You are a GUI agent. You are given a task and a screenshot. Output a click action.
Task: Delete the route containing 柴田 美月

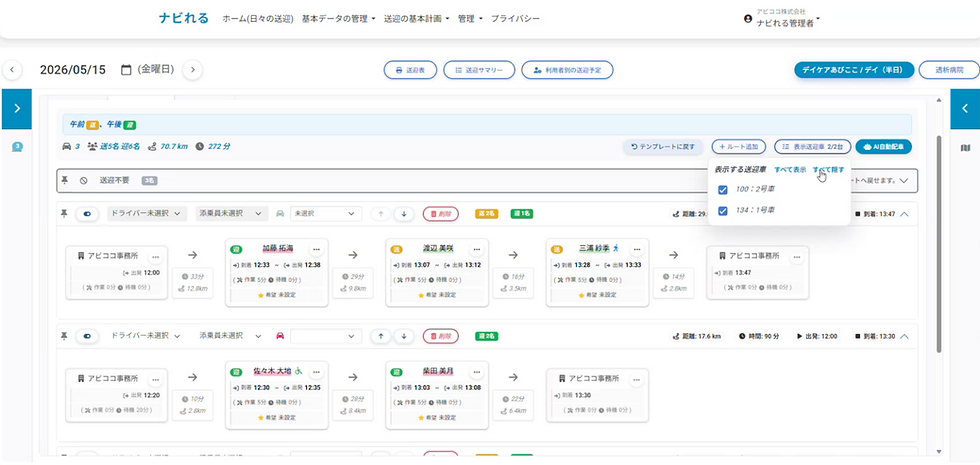point(441,336)
